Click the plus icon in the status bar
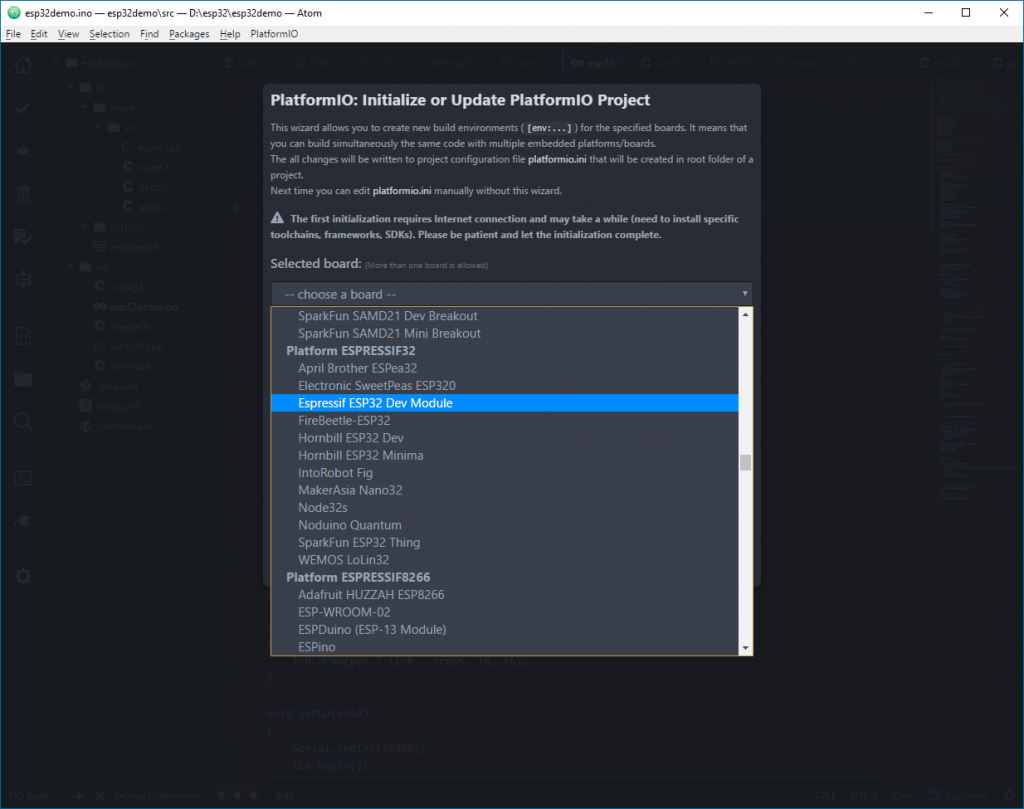Image resolution: width=1024 pixels, height=809 pixels. pyautogui.click(x=79, y=796)
